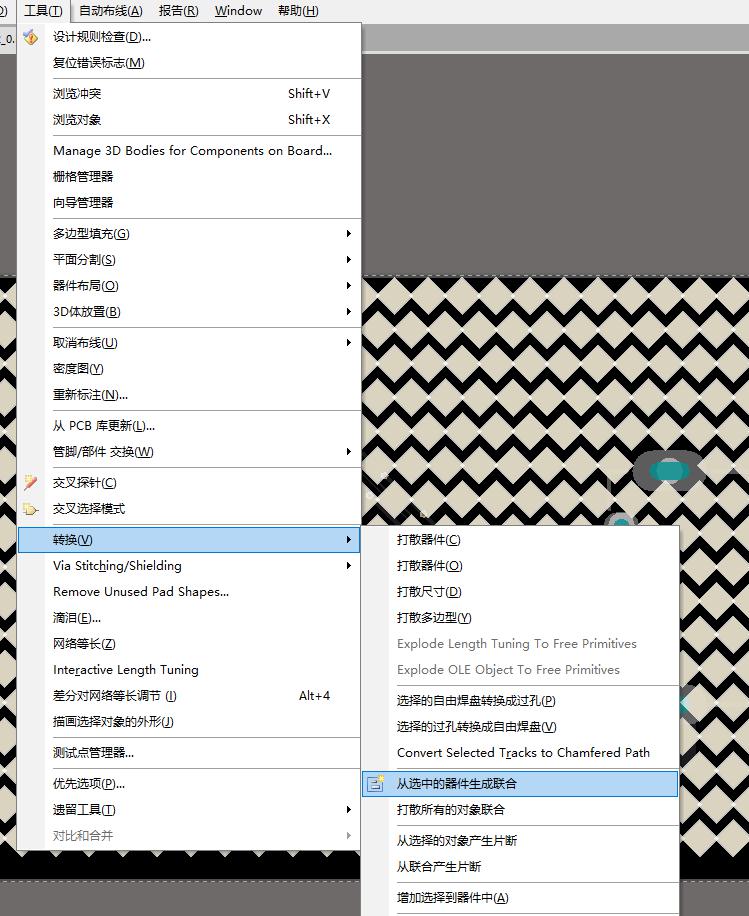749x916 pixels.
Task: Click the cross probe (交叉探针) icon
Action: 31,483
